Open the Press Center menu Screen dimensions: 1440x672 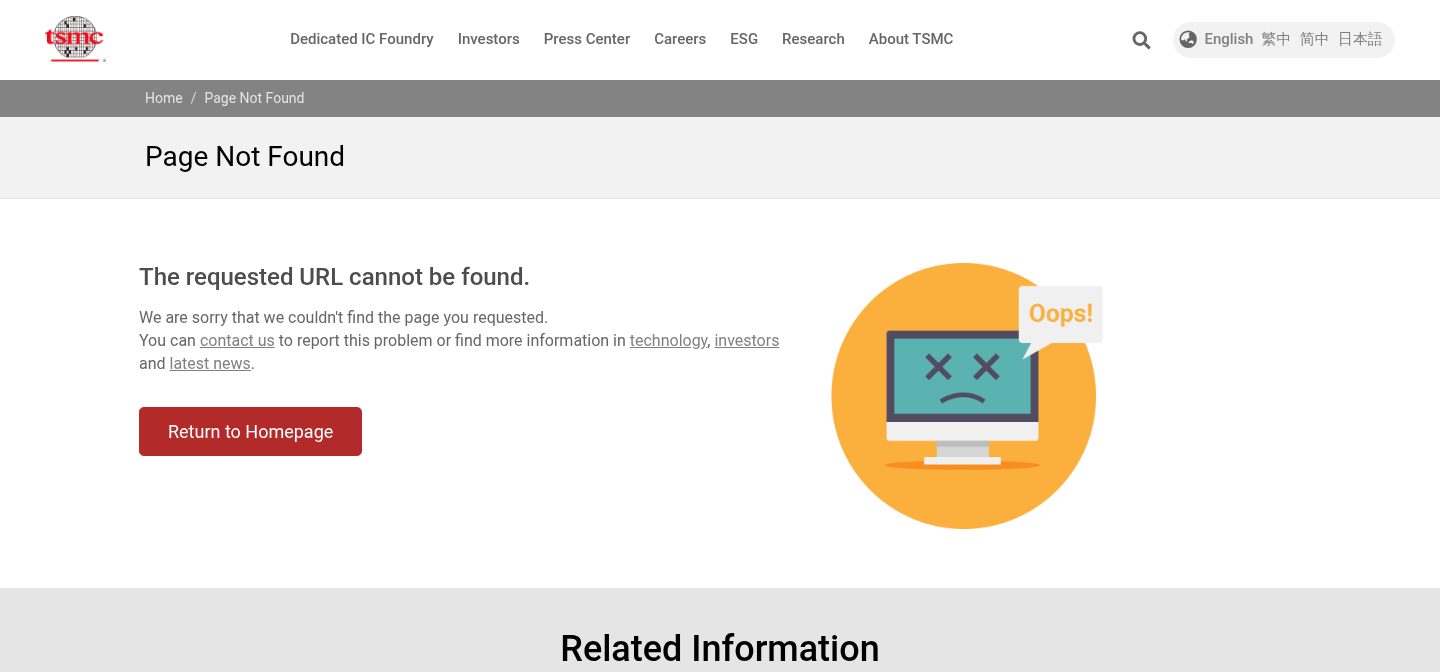[x=587, y=39]
